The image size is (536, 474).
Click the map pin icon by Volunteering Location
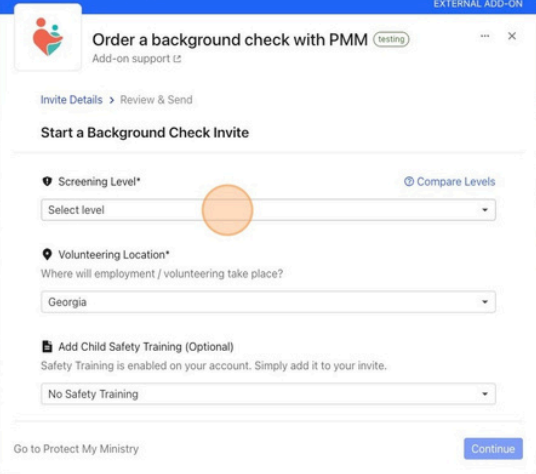(47, 255)
